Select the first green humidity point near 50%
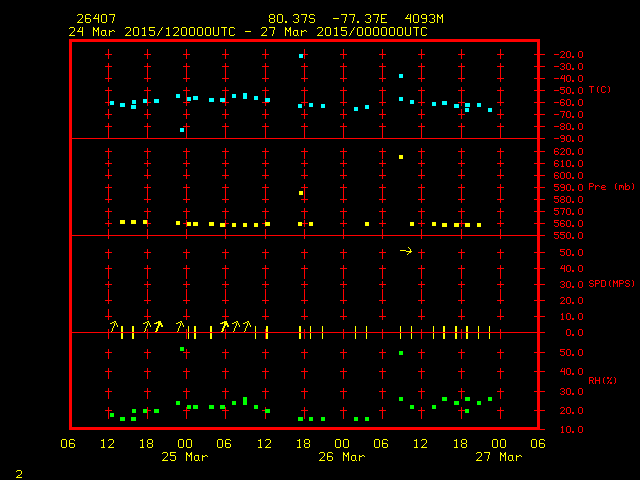The height and width of the screenshot is (480, 640). point(182,349)
